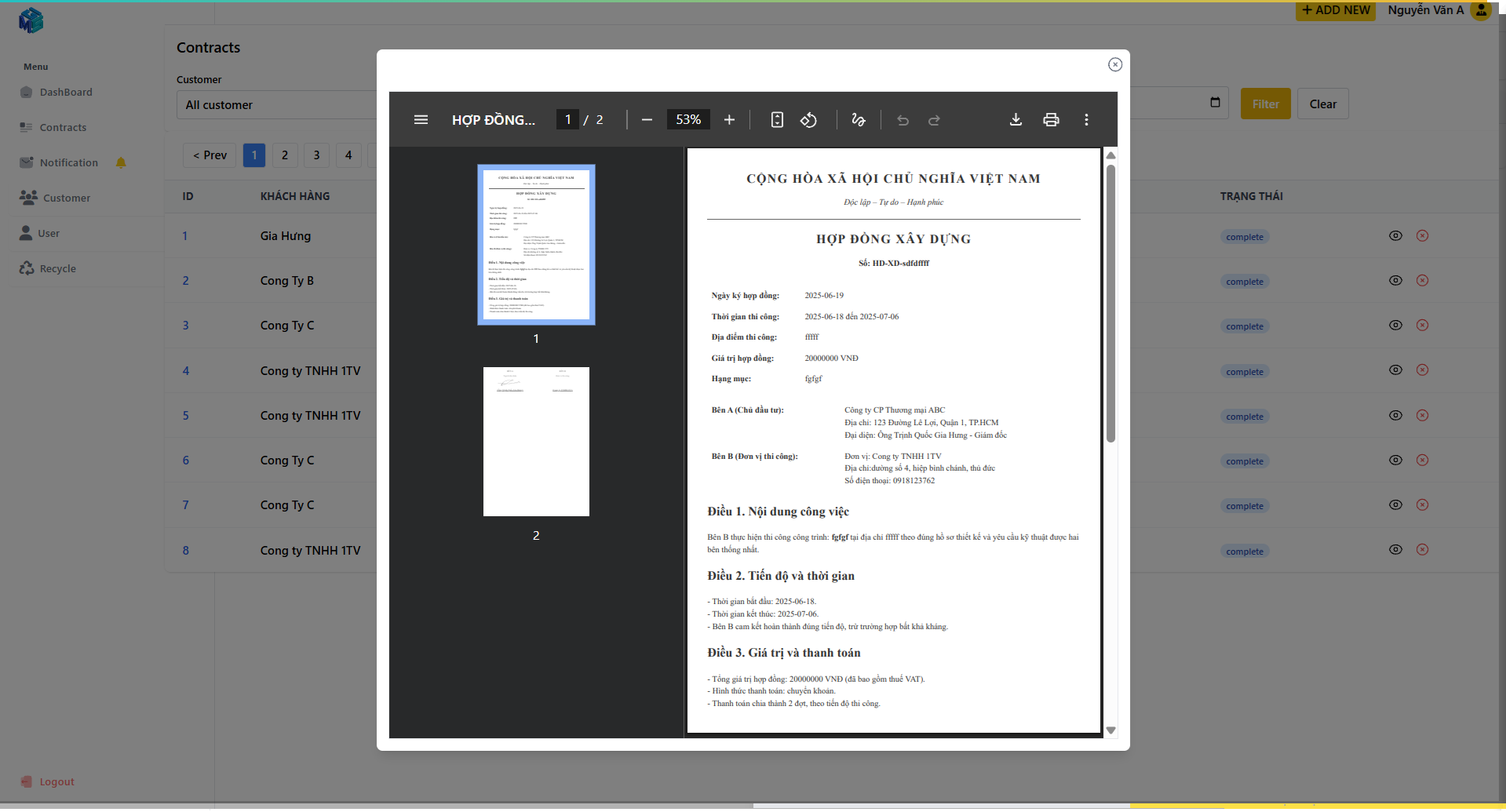Select the PDF draw annotation tool
The height and width of the screenshot is (812, 1506).
(x=858, y=120)
